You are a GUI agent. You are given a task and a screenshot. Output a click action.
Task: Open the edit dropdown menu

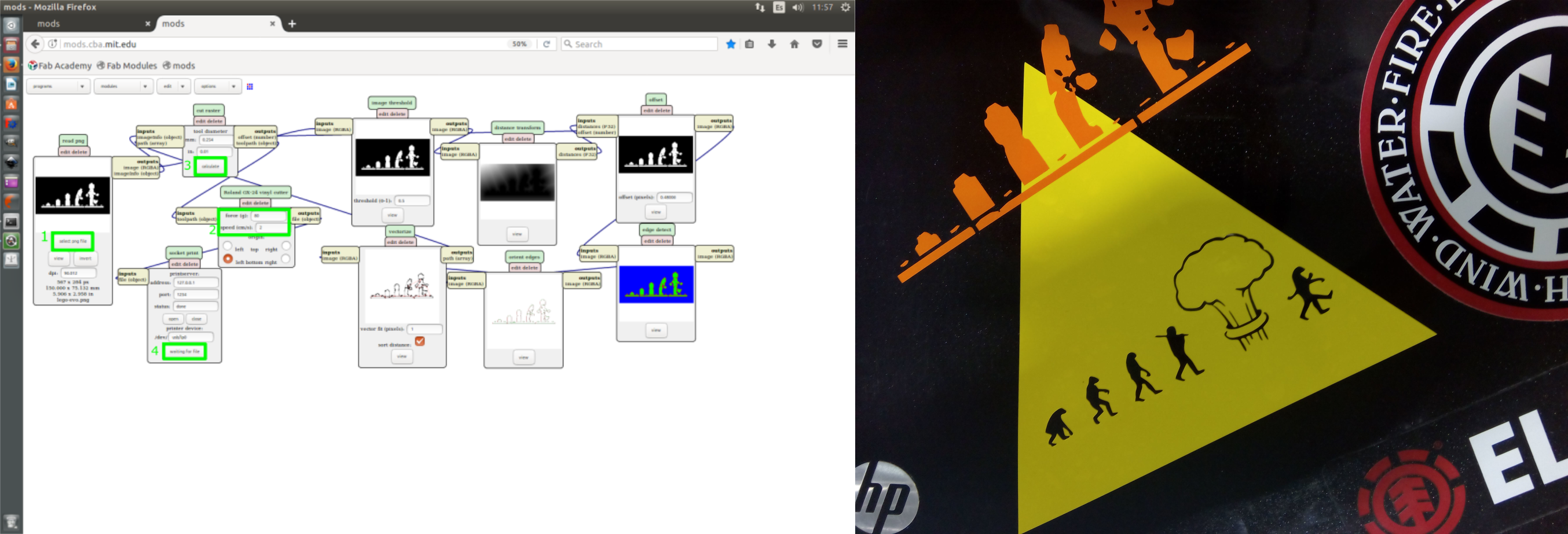click(174, 86)
